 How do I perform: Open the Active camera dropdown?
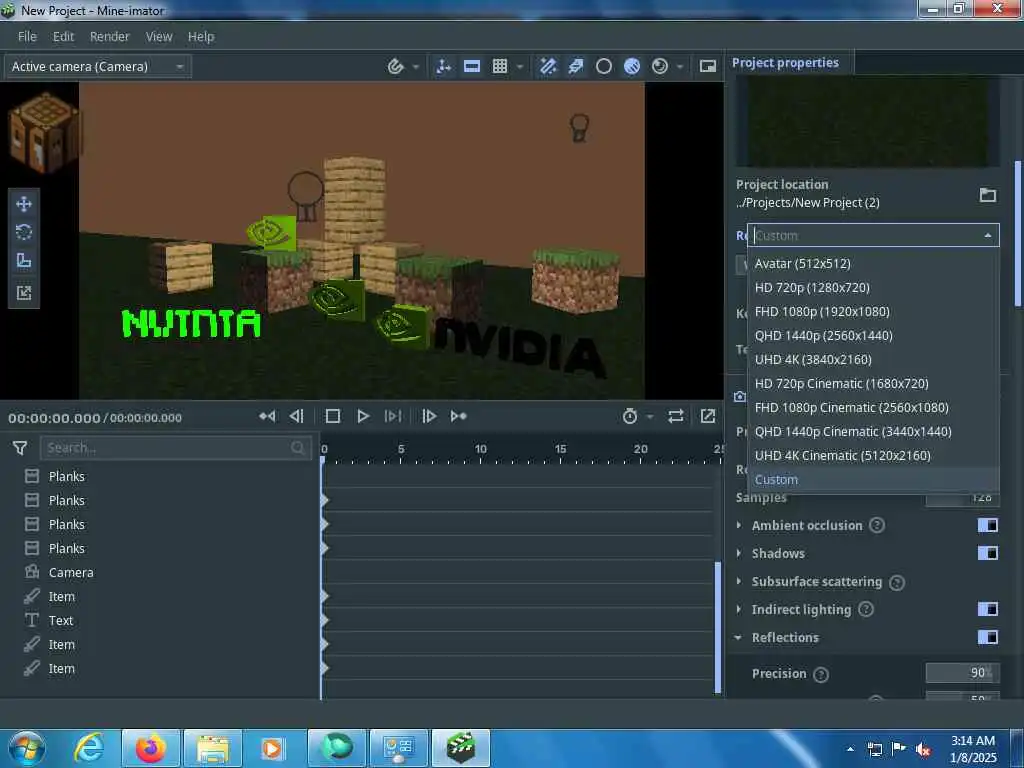click(98, 67)
